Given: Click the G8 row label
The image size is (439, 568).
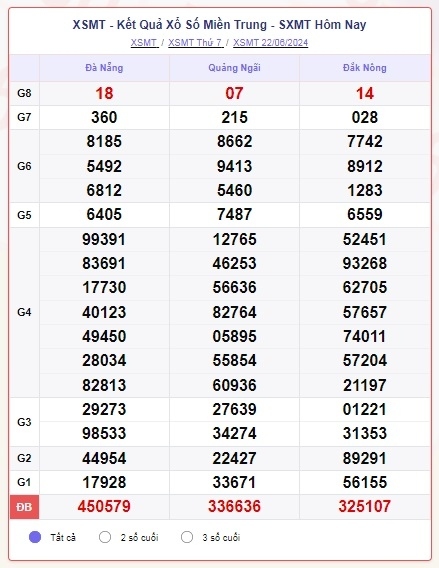Looking at the screenshot, I should click(x=24, y=93).
